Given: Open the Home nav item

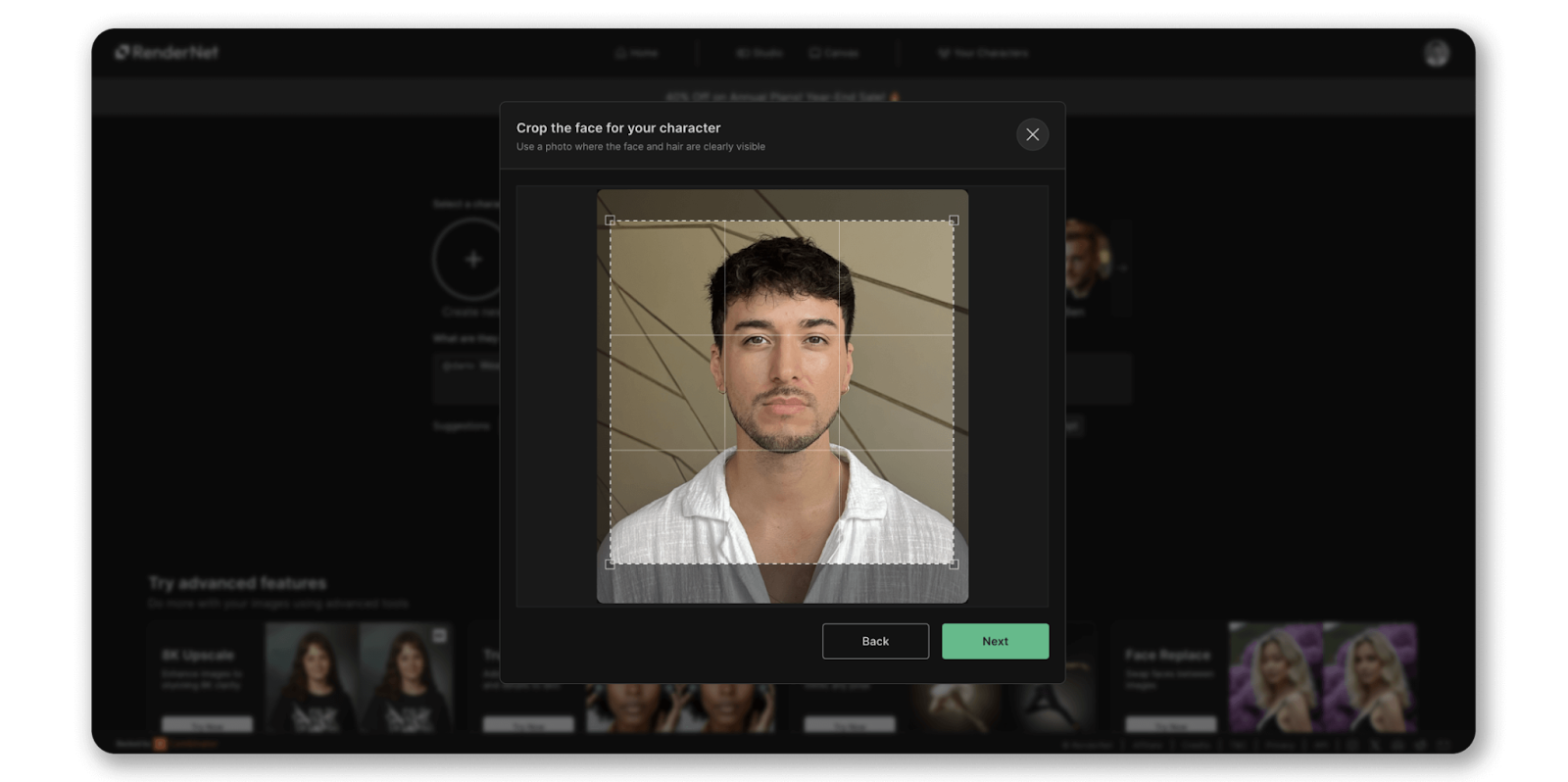Looking at the screenshot, I should 636,53.
